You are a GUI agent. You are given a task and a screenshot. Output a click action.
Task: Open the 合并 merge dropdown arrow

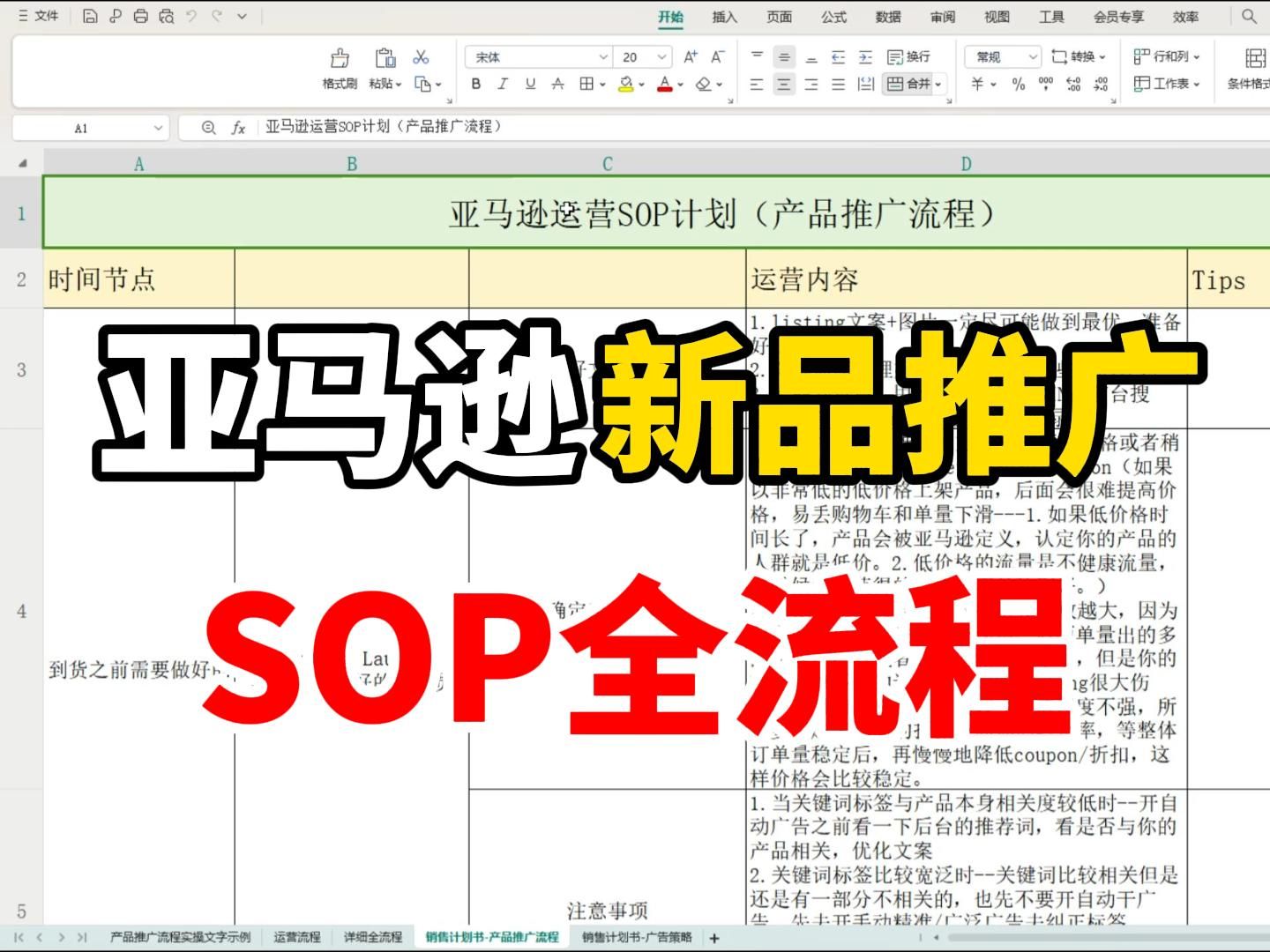tap(939, 85)
